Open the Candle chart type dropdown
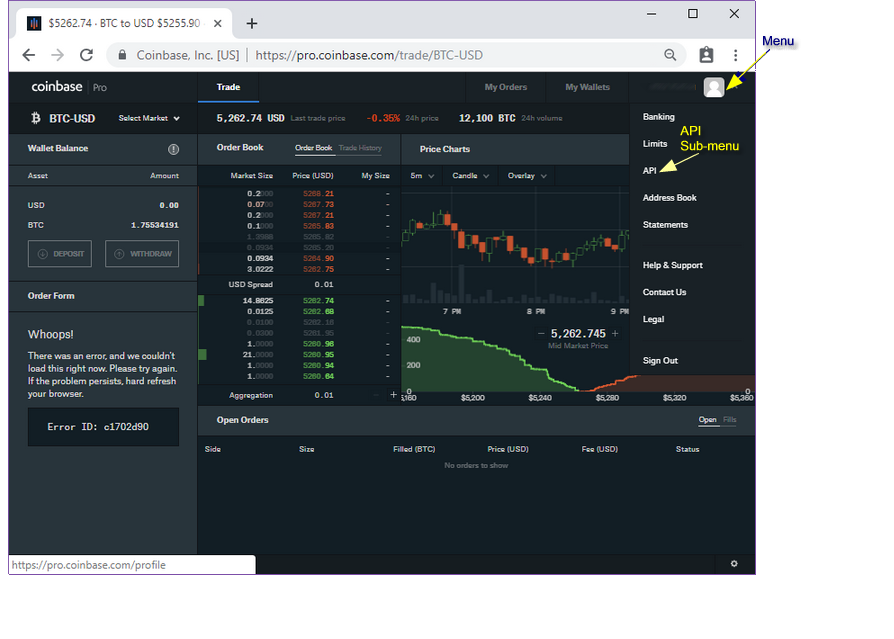This screenshot has width=894, height=639. click(470, 176)
